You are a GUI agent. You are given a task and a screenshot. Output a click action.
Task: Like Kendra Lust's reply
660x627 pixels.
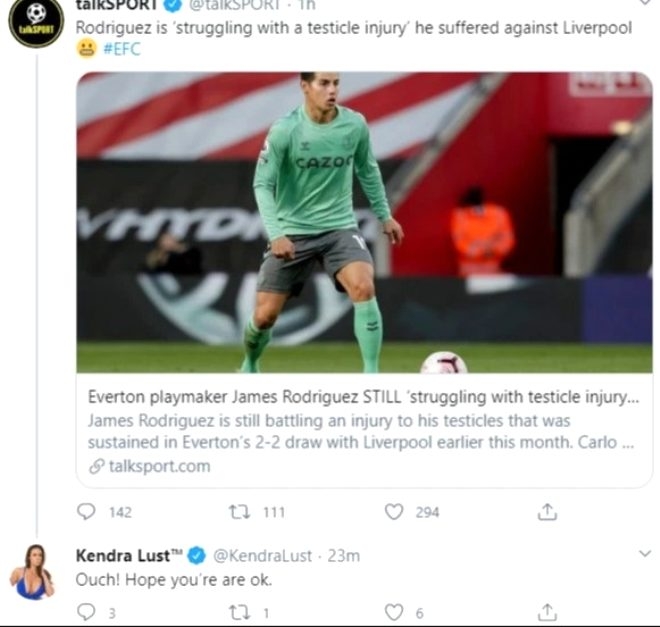click(393, 612)
